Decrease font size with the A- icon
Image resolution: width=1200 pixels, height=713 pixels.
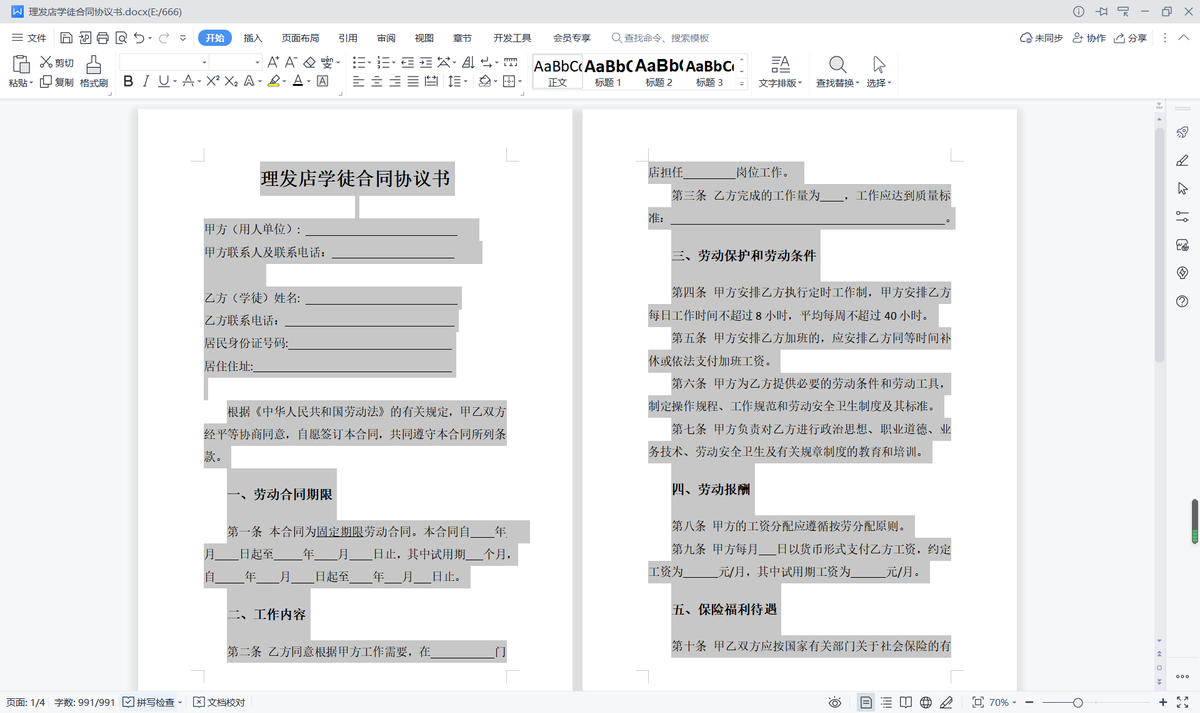(x=291, y=62)
